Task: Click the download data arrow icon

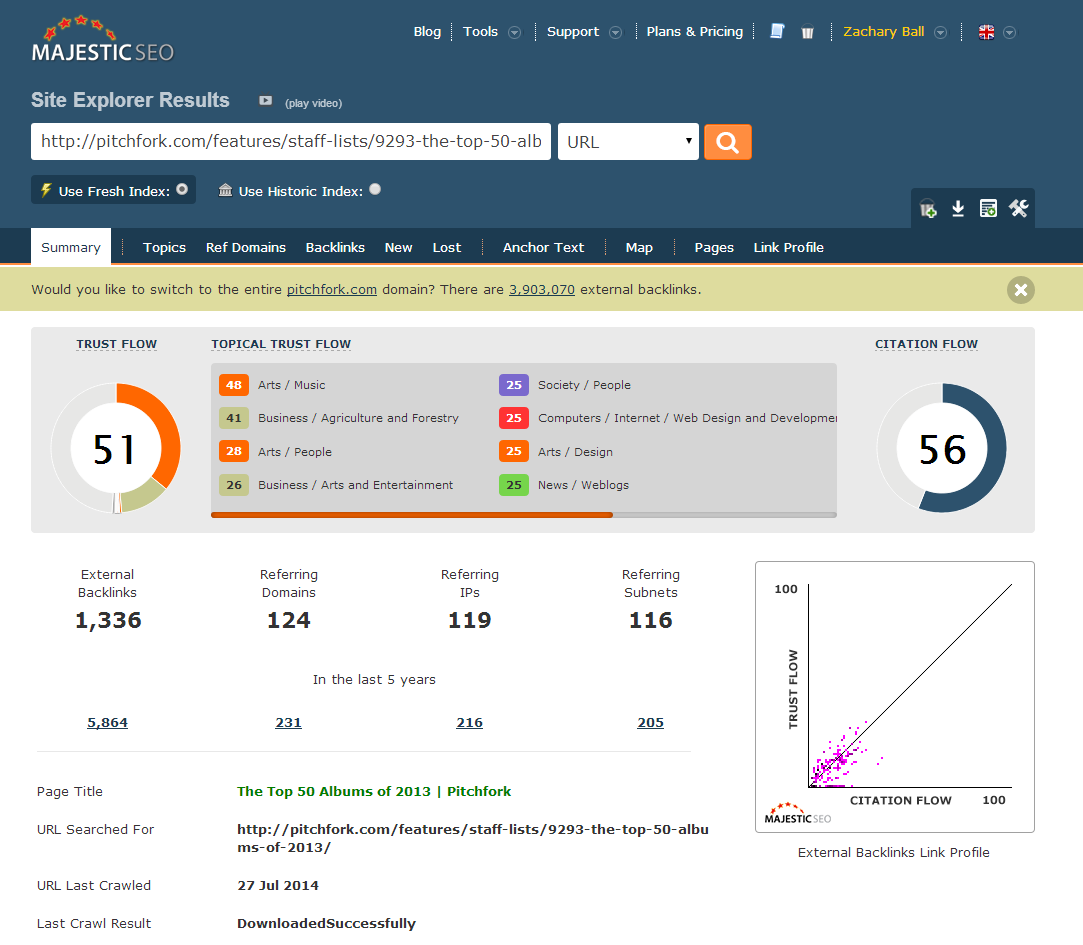Action: [x=958, y=209]
